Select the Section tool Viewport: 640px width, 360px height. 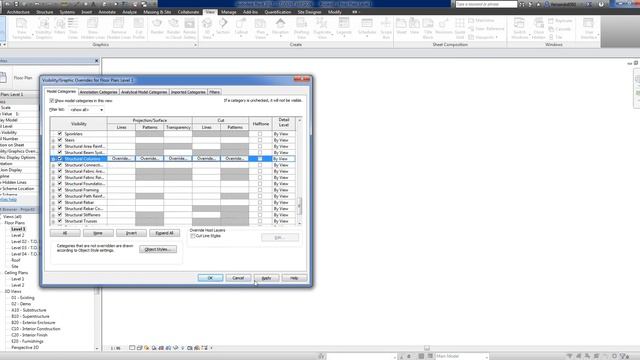(223, 27)
